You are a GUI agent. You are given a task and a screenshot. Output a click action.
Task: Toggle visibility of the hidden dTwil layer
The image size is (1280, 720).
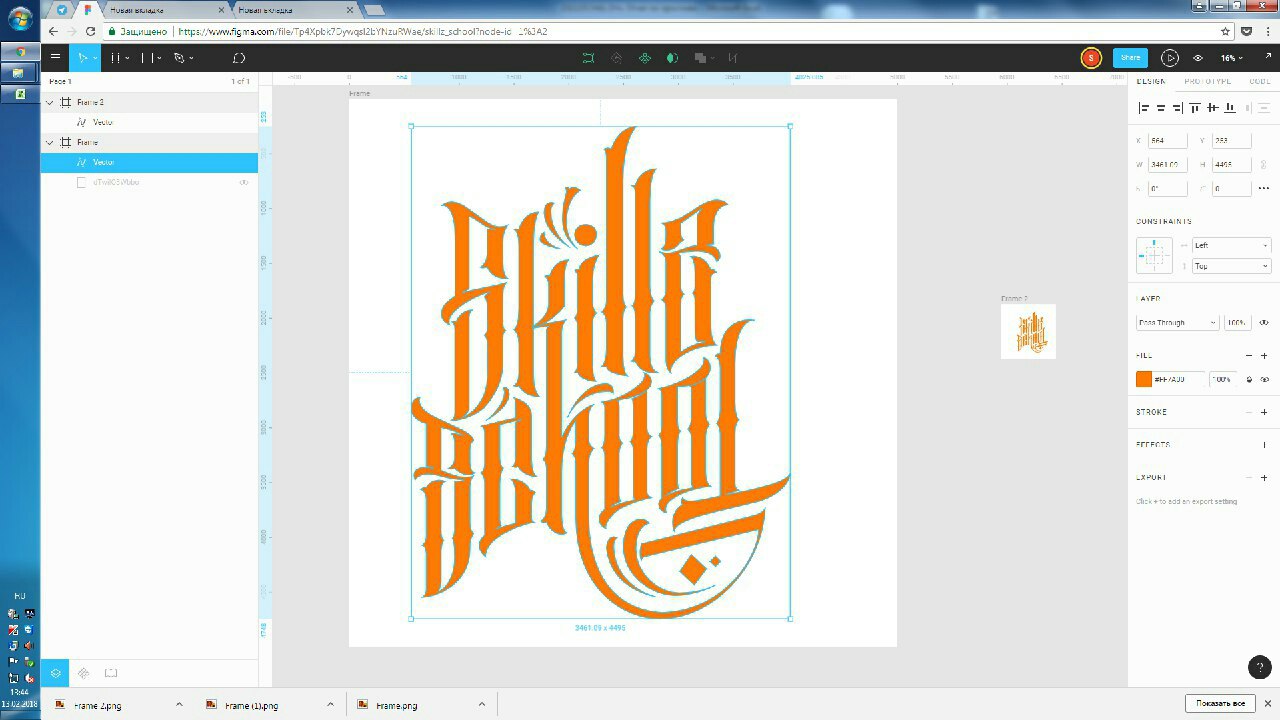244,182
